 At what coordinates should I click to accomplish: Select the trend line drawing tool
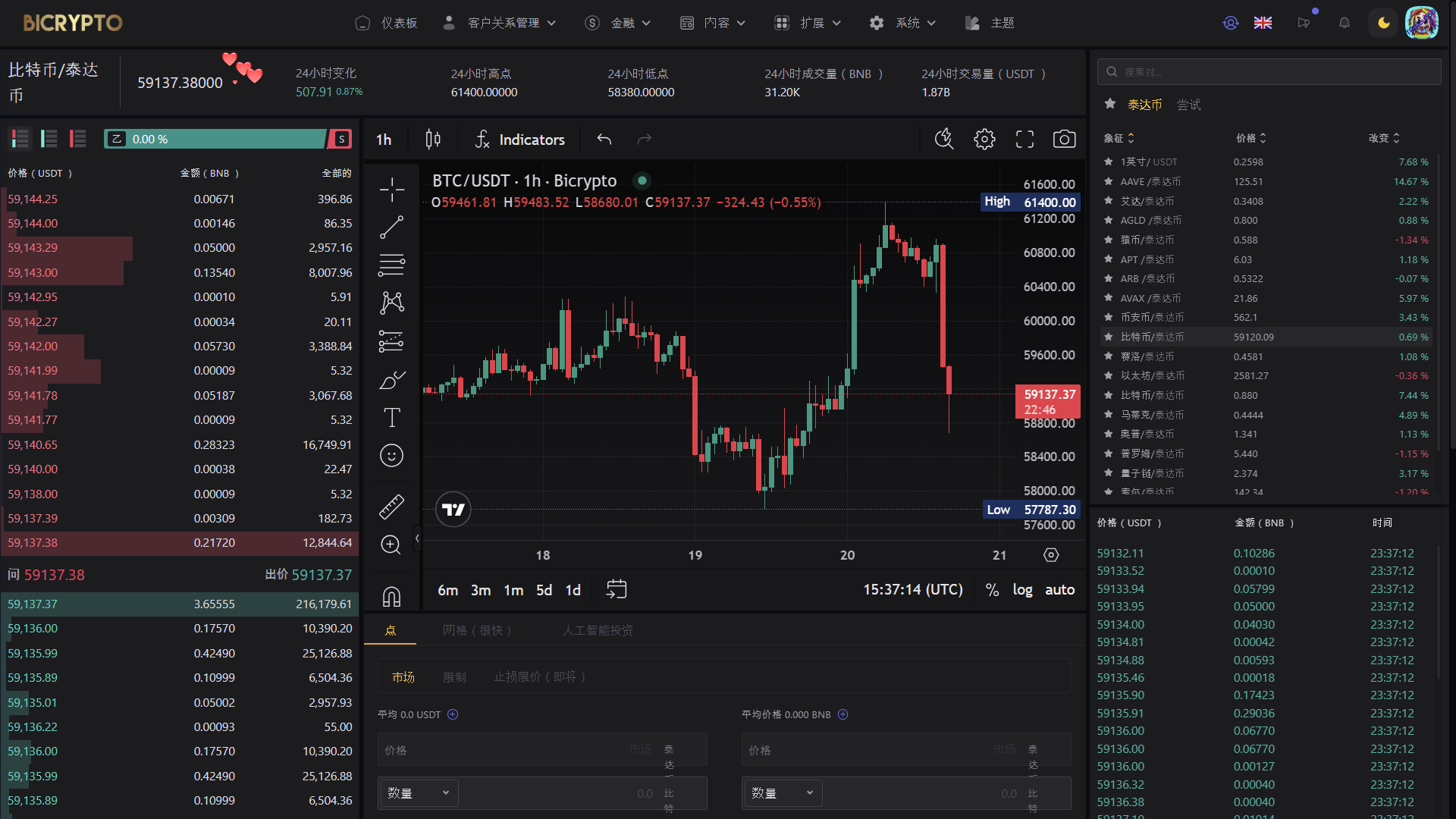(391, 227)
